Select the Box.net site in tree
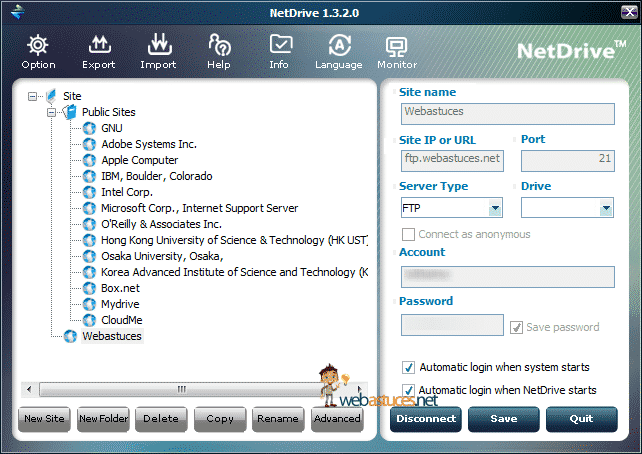 click(x=119, y=288)
